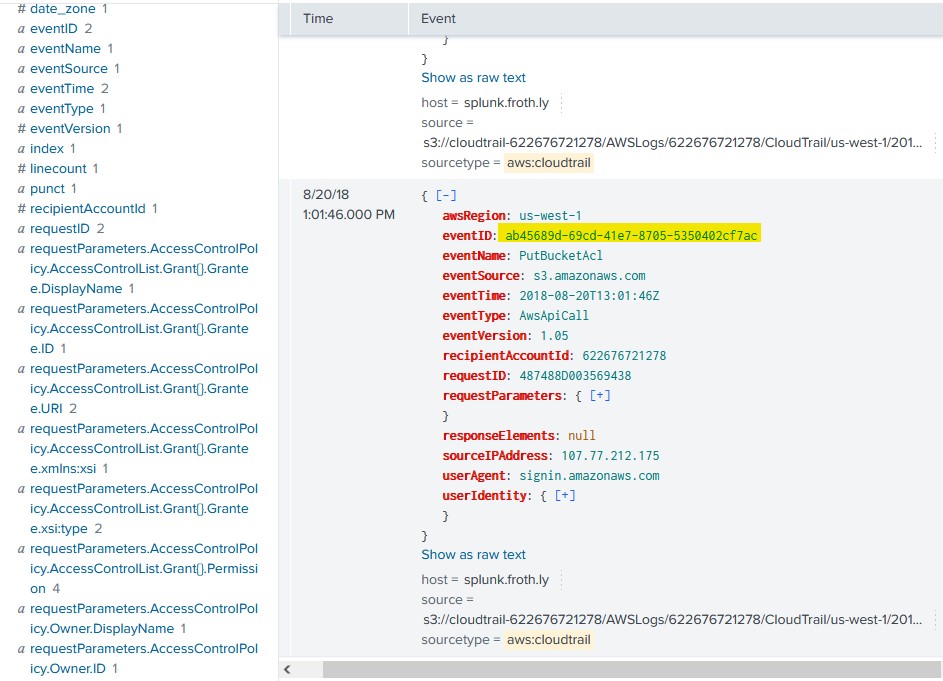Show raw text for the PutBucketAcl event
Viewport: 943px width, 681px height.
473,555
